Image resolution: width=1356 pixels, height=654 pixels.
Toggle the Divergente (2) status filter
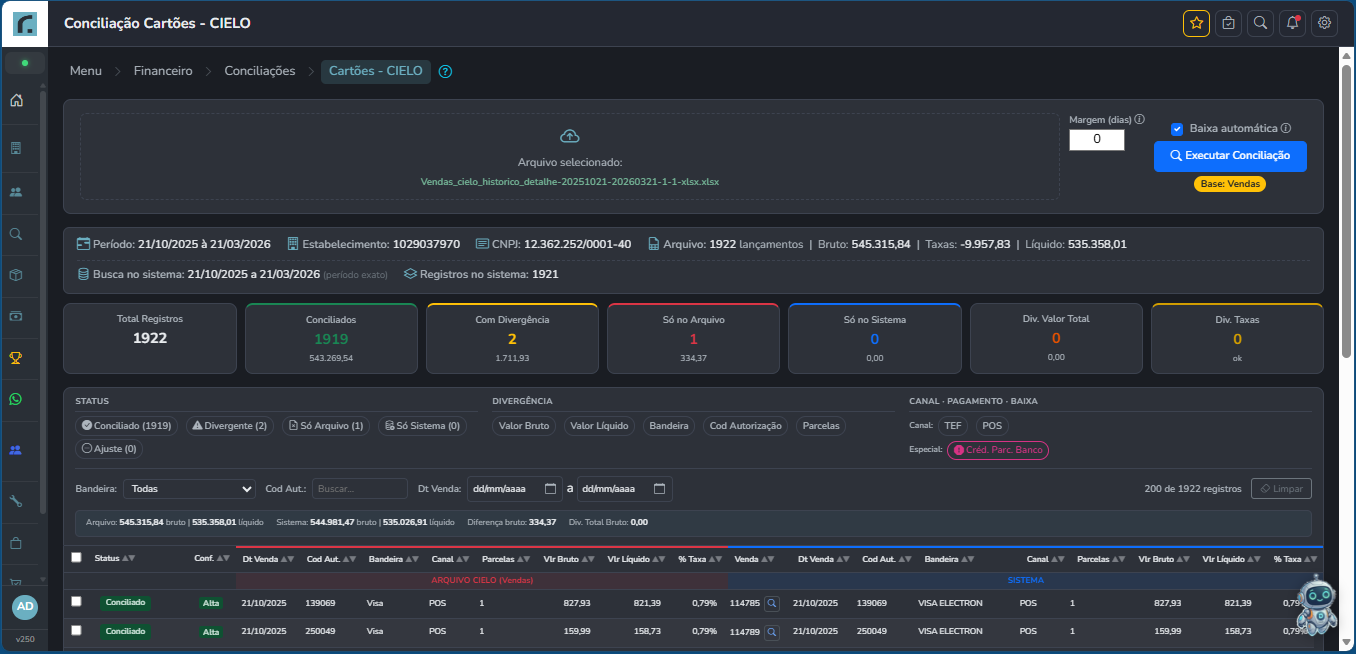tap(229, 426)
